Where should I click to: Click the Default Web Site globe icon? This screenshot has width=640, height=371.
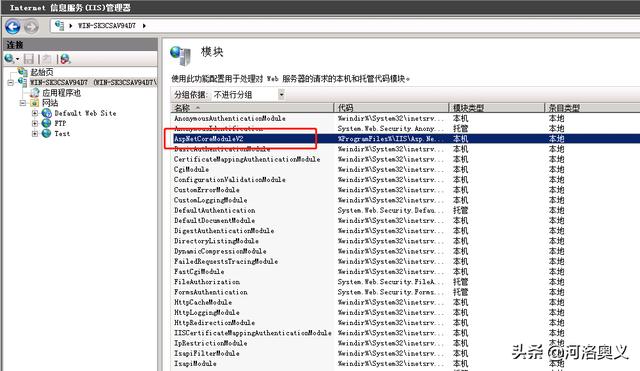pyautogui.click(x=47, y=113)
